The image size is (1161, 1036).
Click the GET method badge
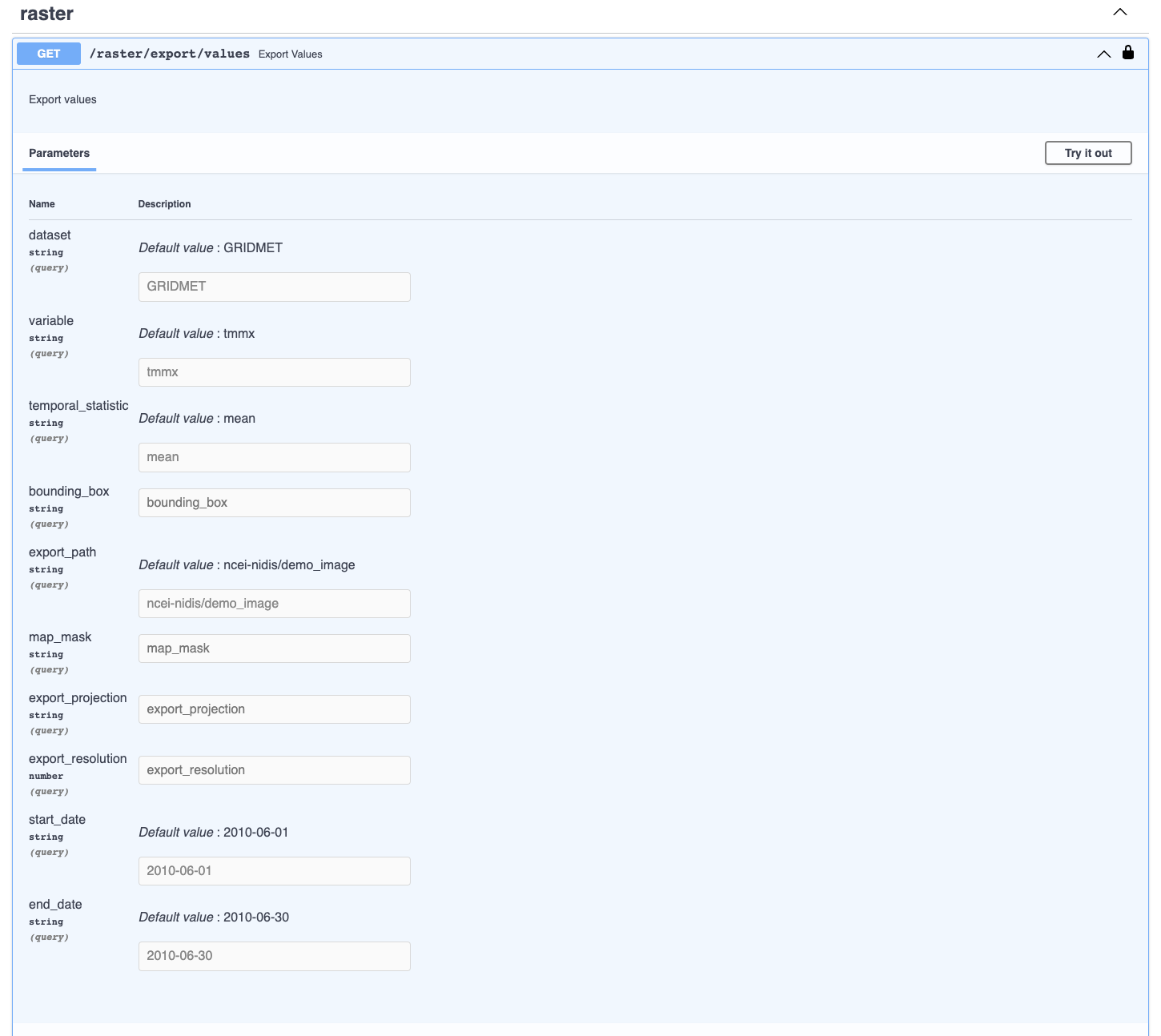(49, 54)
